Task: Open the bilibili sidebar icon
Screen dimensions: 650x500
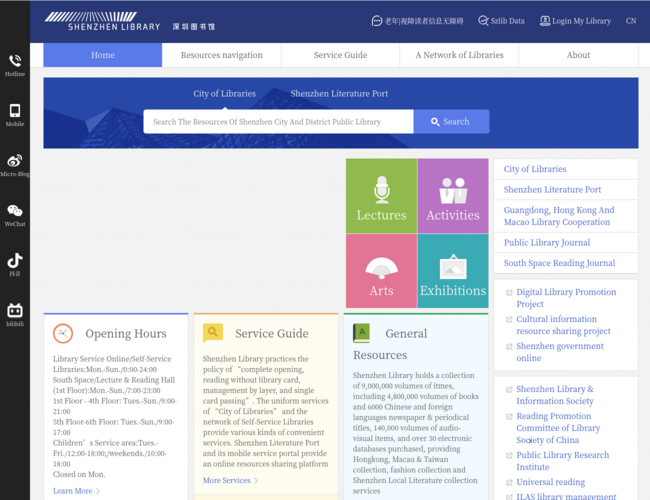Action: [x=15, y=311]
